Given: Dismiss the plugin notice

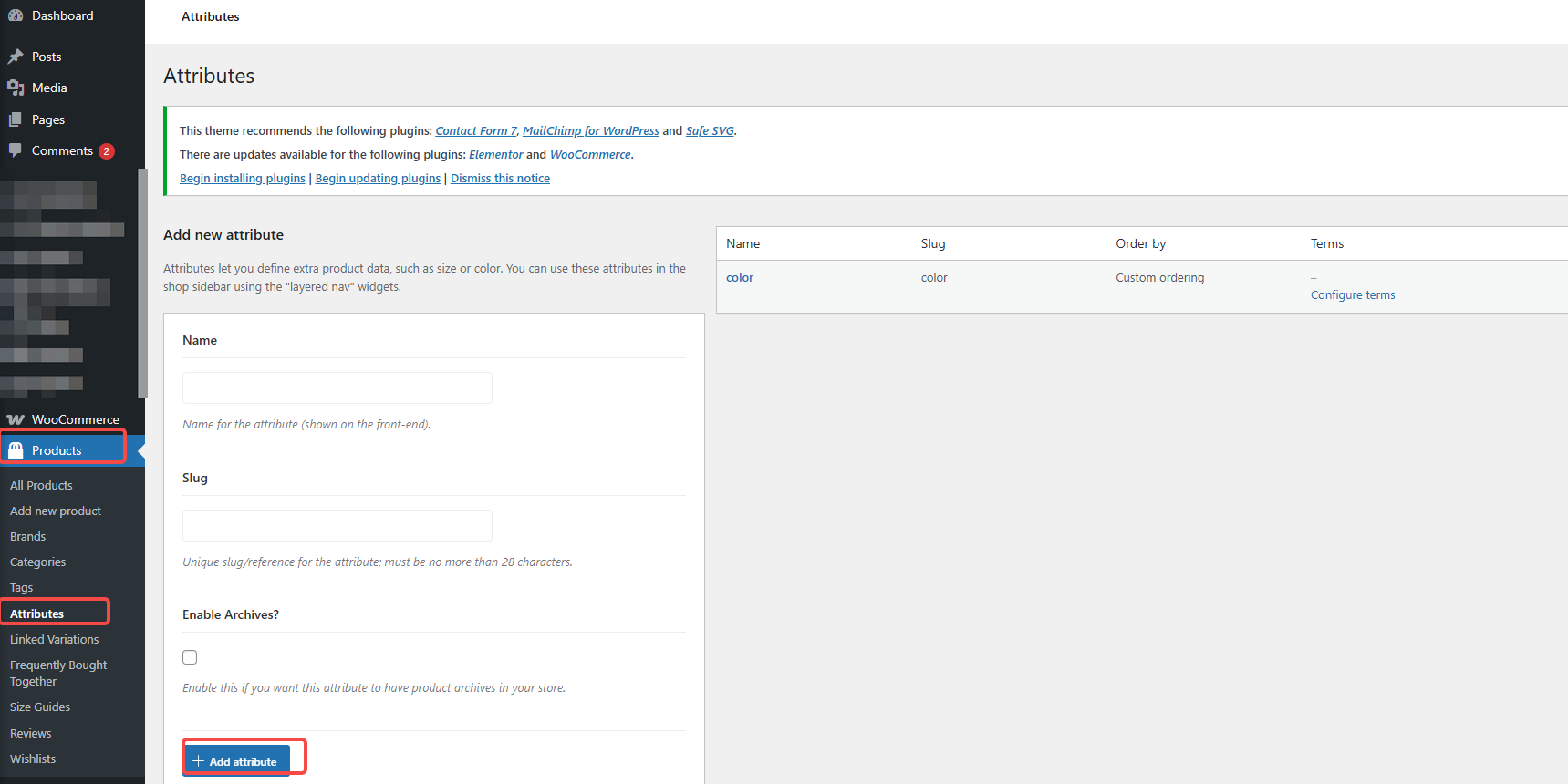Looking at the screenshot, I should pyautogui.click(x=500, y=178).
